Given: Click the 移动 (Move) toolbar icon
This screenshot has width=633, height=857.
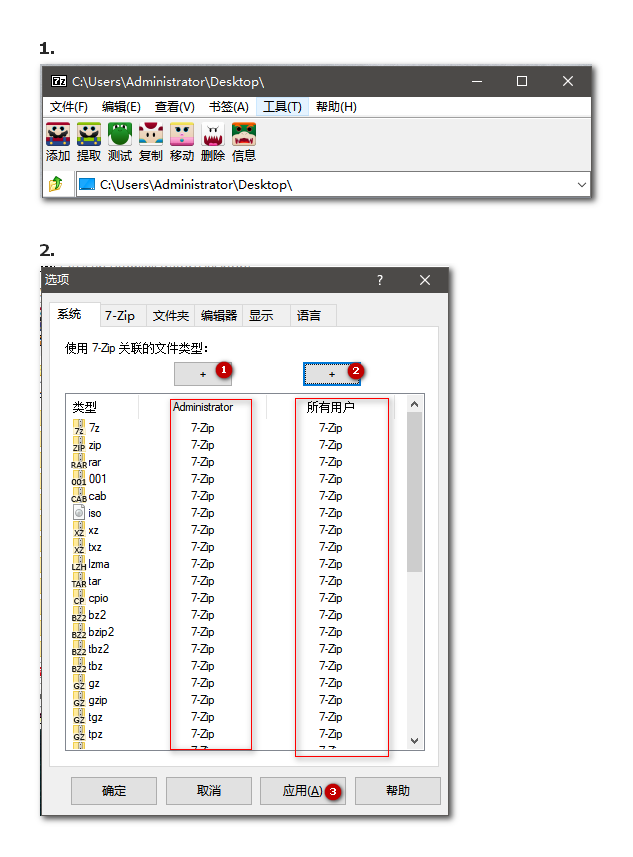Looking at the screenshot, I should click(x=181, y=142).
